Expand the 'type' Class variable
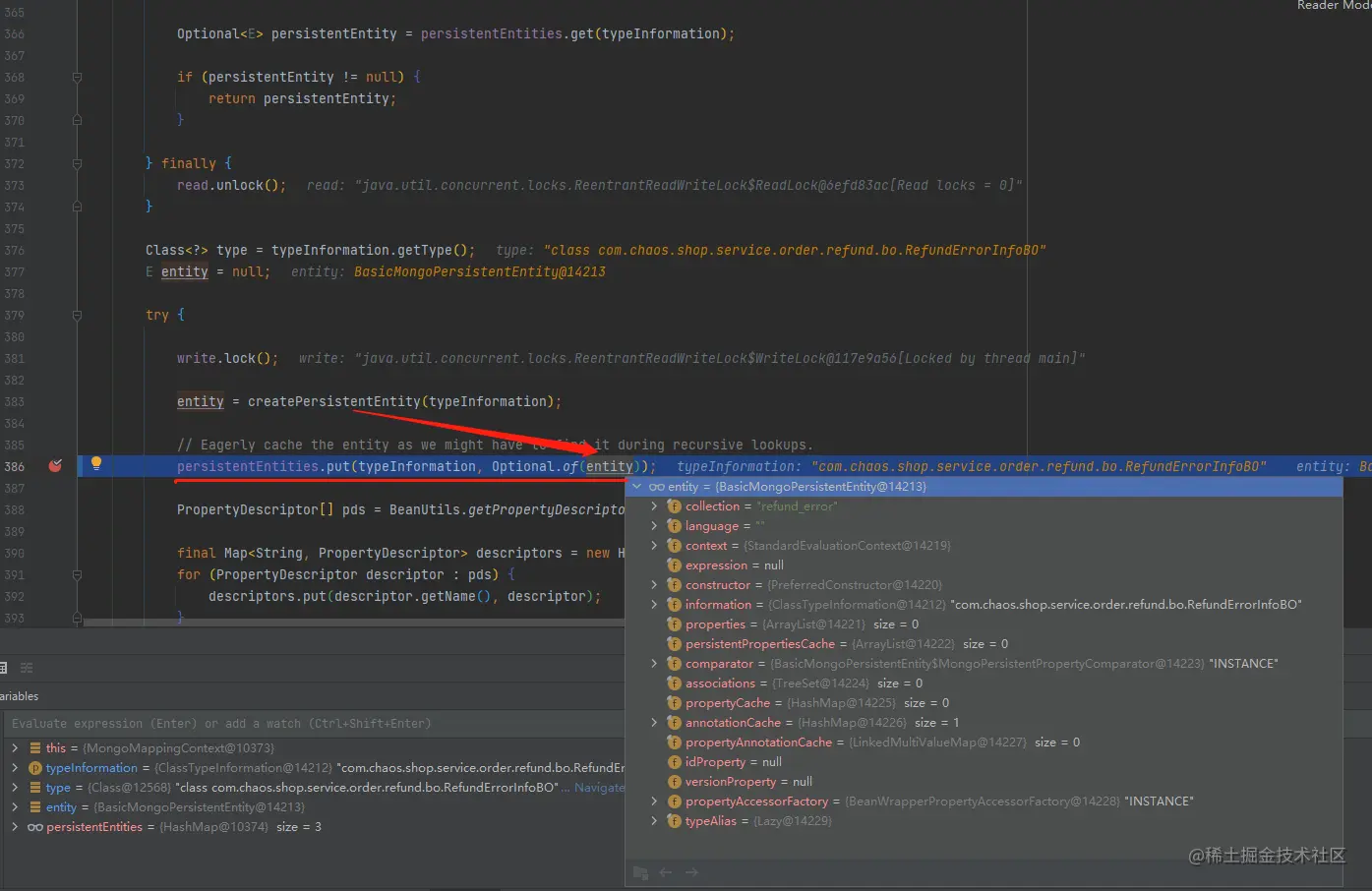 (x=15, y=787)
